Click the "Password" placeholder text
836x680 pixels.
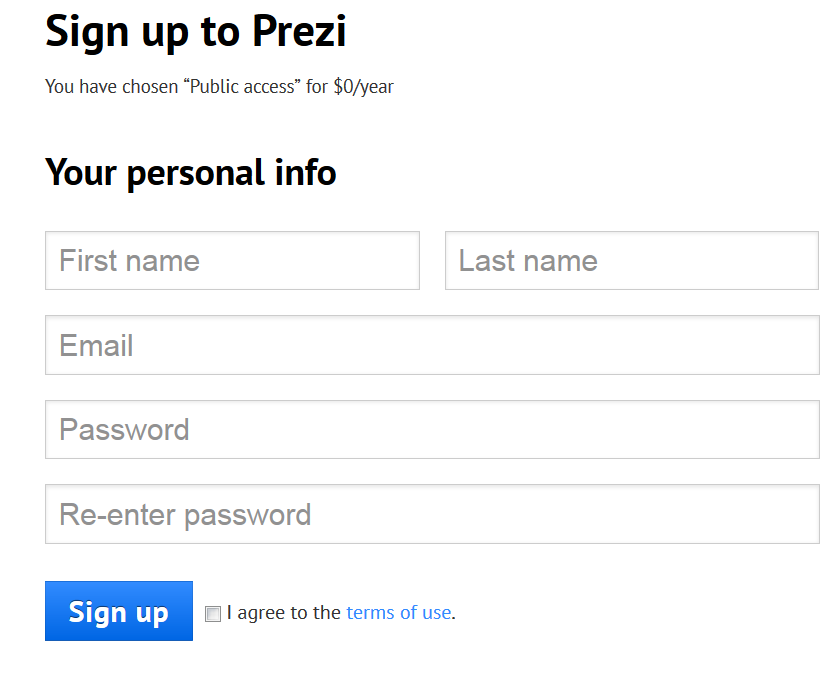coord(124,430)
